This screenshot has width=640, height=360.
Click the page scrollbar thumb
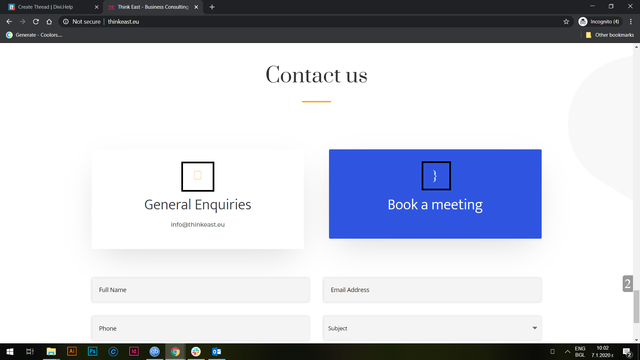point(636,307)
